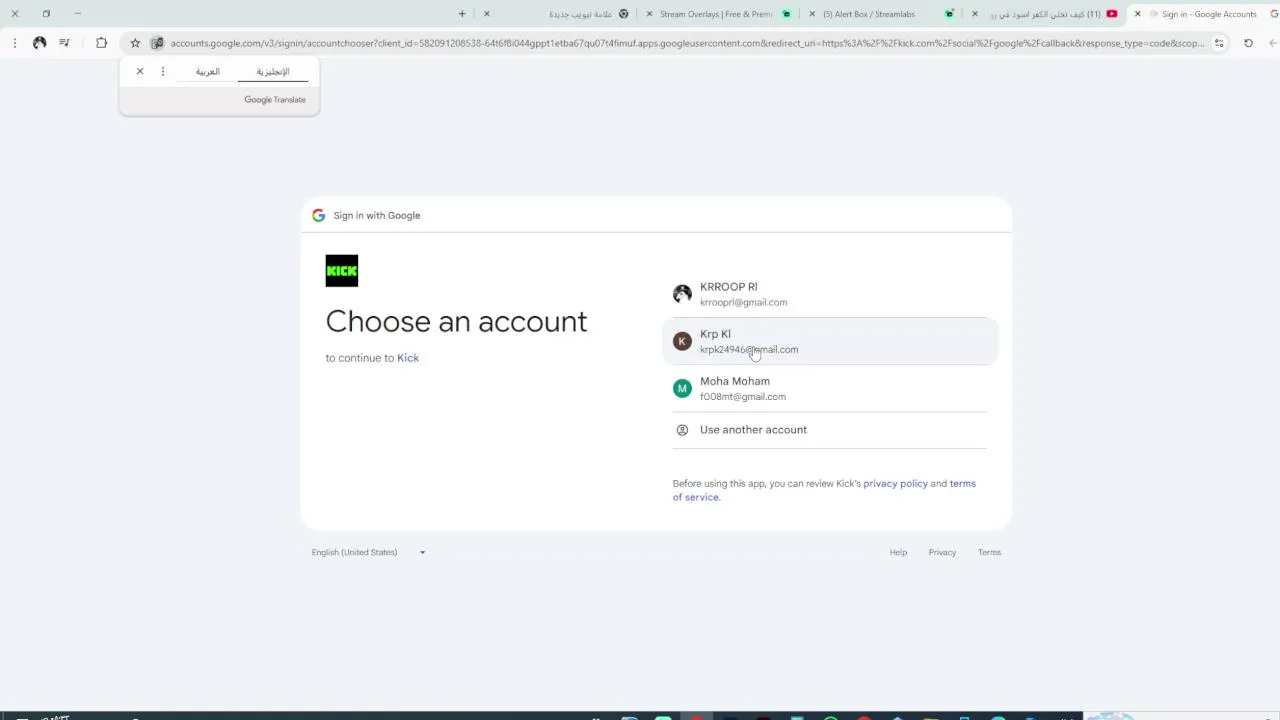The height and width of the screenshot is (720, 1280).
Task: Switch translation to العربية tab
Action: [x=207, y=72]
